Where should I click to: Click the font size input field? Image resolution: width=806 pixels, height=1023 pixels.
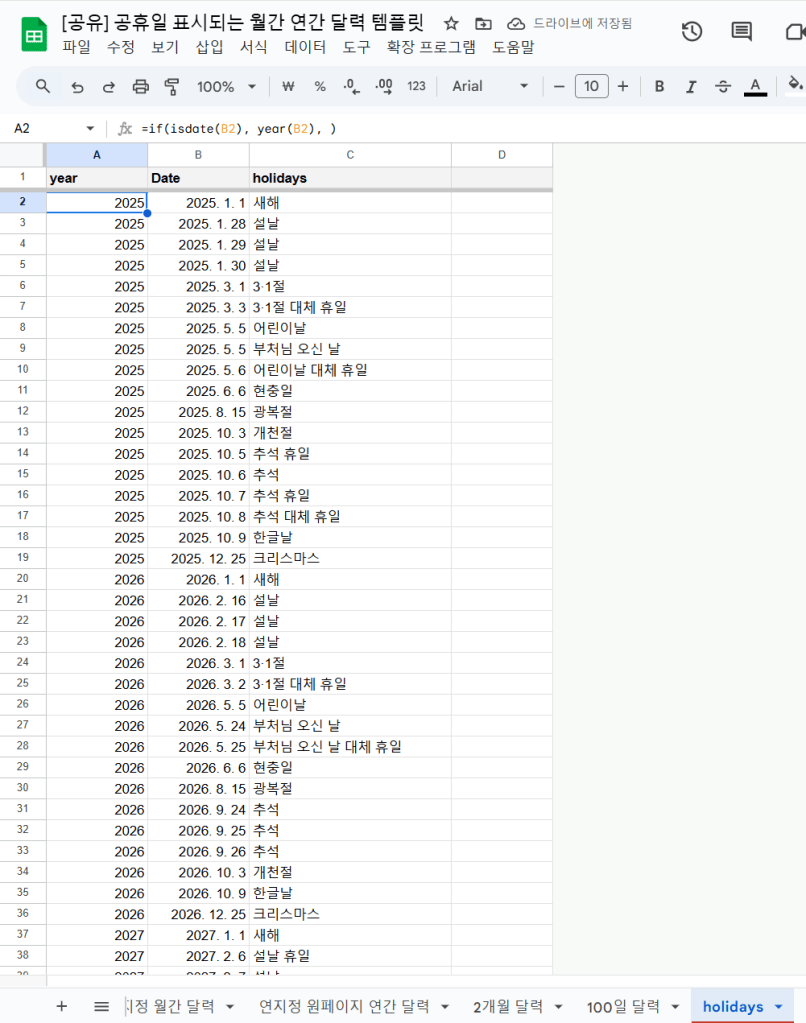[591, 87]
